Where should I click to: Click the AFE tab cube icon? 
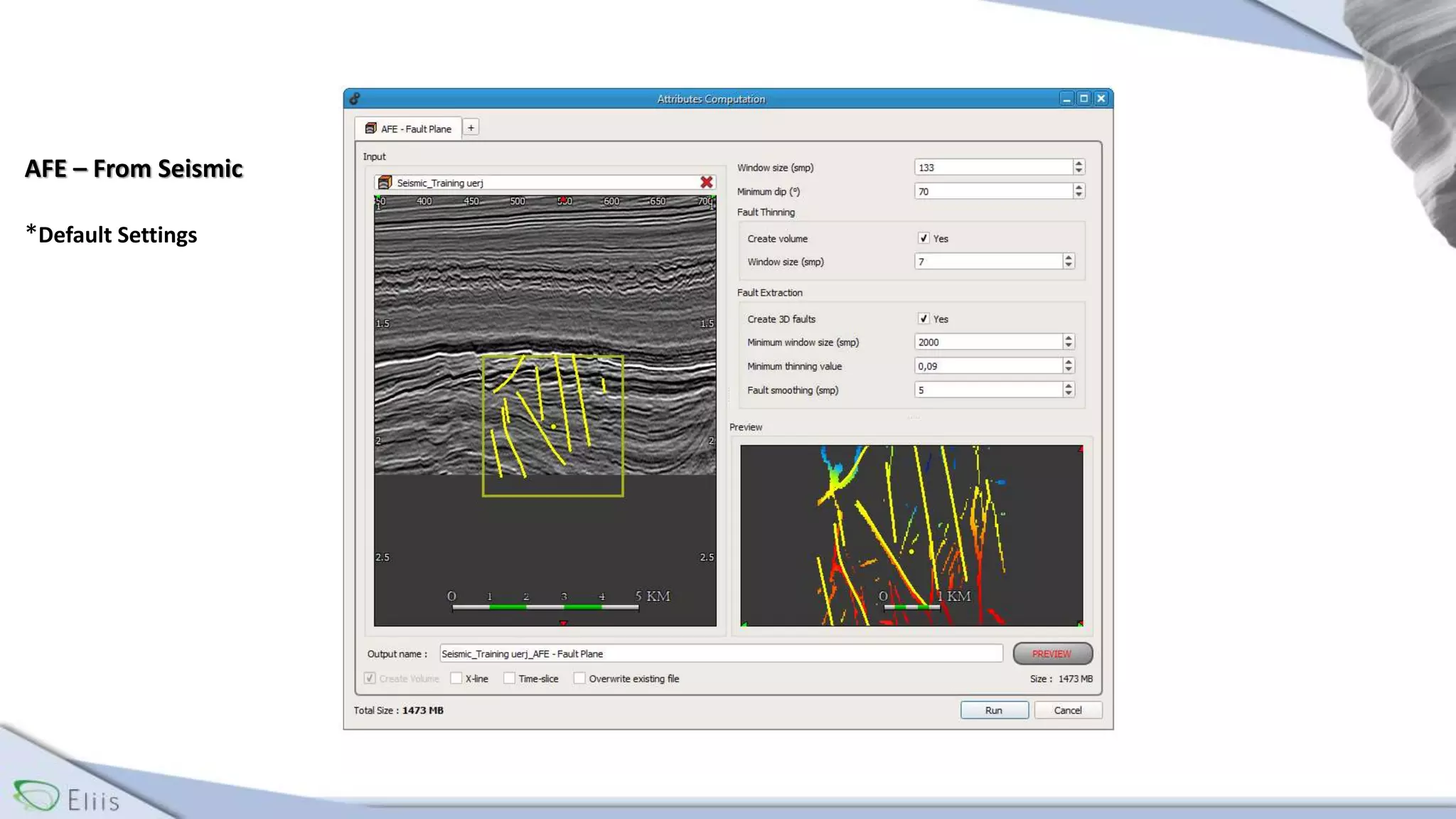370,129
